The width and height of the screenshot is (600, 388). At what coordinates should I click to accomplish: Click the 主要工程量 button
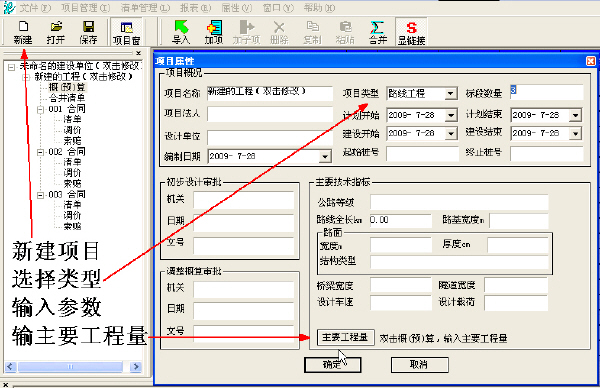coord(346,337)
